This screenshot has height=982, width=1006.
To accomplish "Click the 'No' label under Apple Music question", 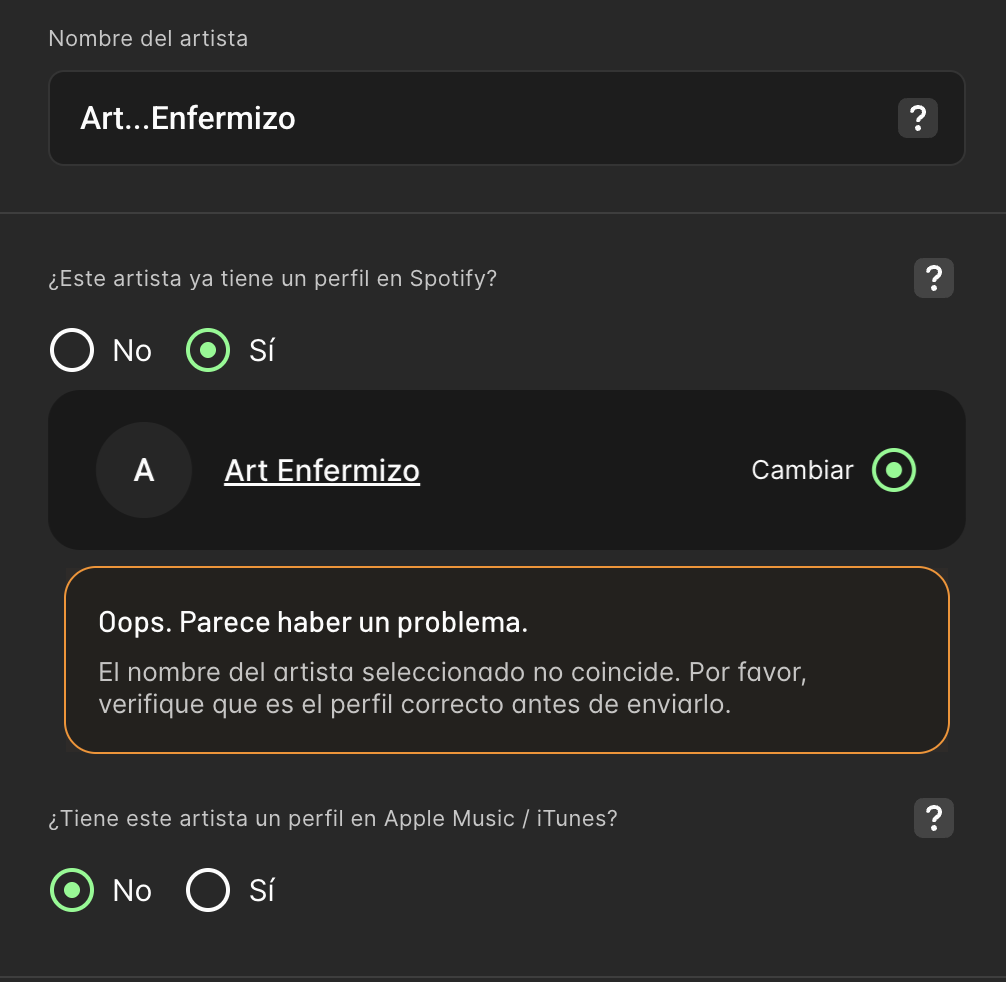I will pos(132,891).
